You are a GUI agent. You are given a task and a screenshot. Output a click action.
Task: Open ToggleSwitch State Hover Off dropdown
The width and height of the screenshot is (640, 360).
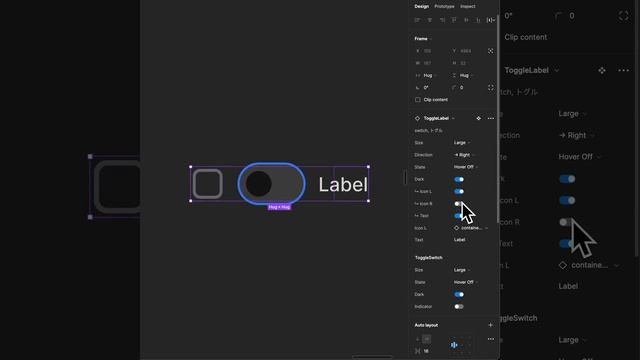(x=466, y=282)
